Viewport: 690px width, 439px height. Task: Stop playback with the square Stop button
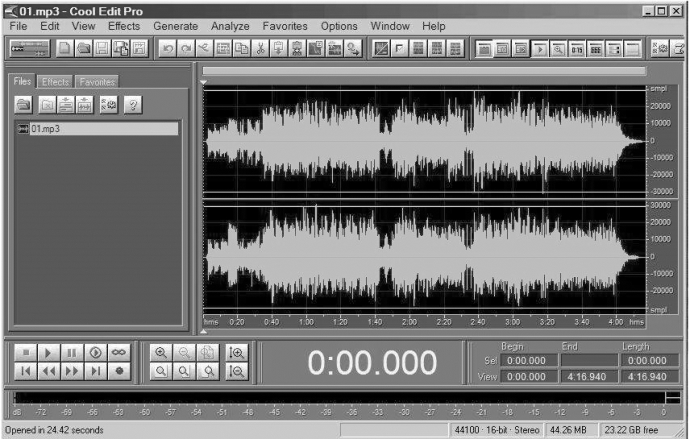(x=26, y=352)
